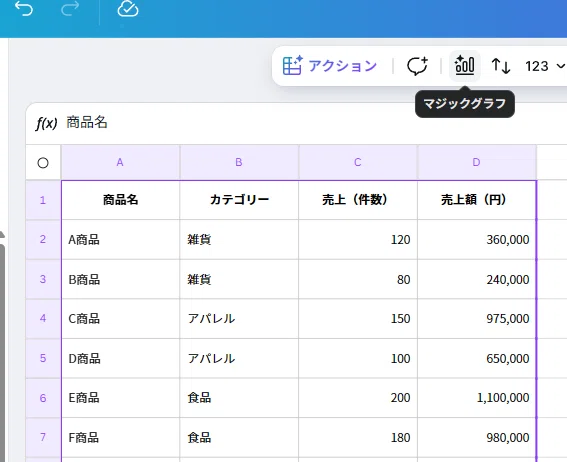
Task: Click the select-all circle in sheet corner
Action: click(43, 163)
